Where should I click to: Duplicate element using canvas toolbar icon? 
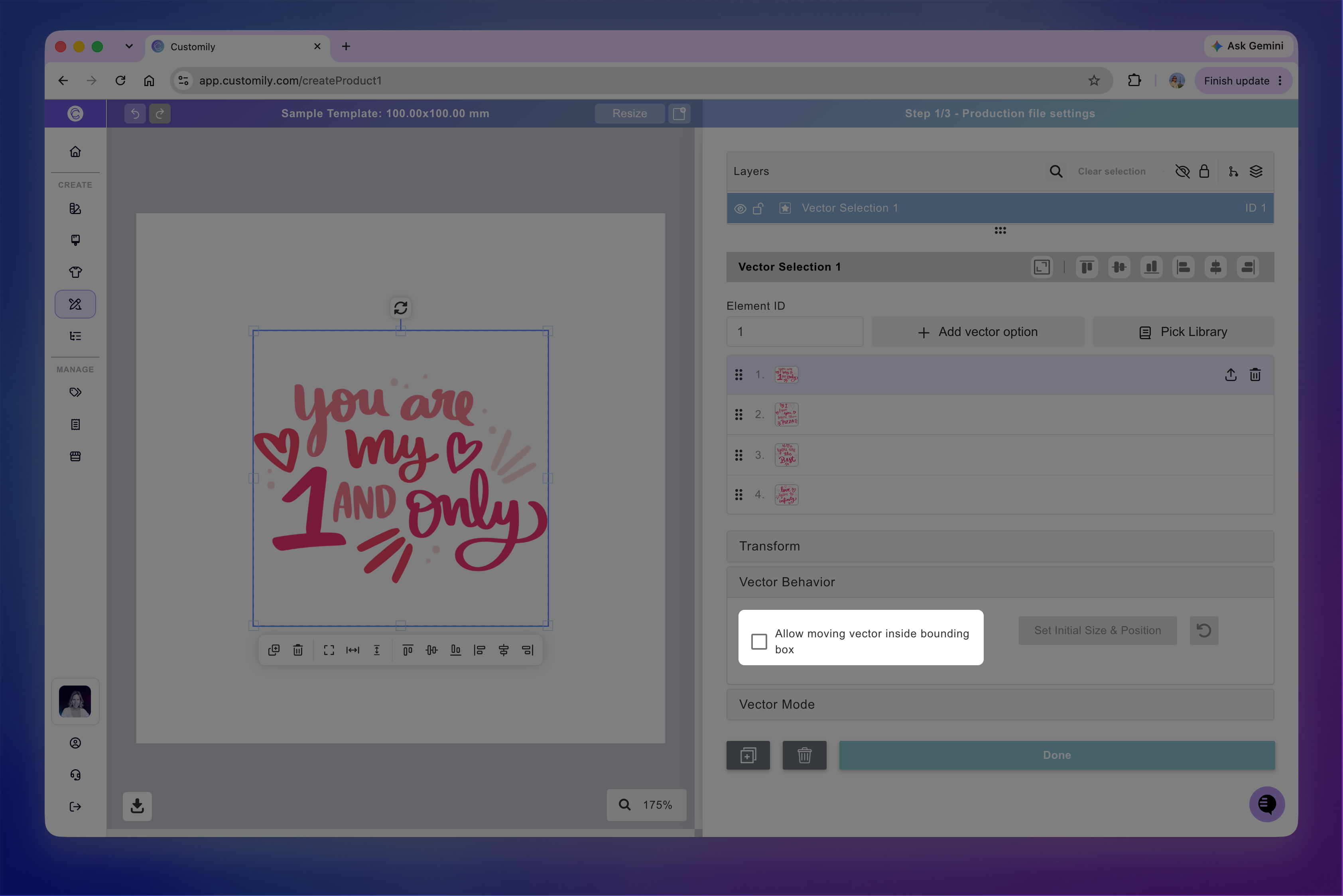[274, 650]
